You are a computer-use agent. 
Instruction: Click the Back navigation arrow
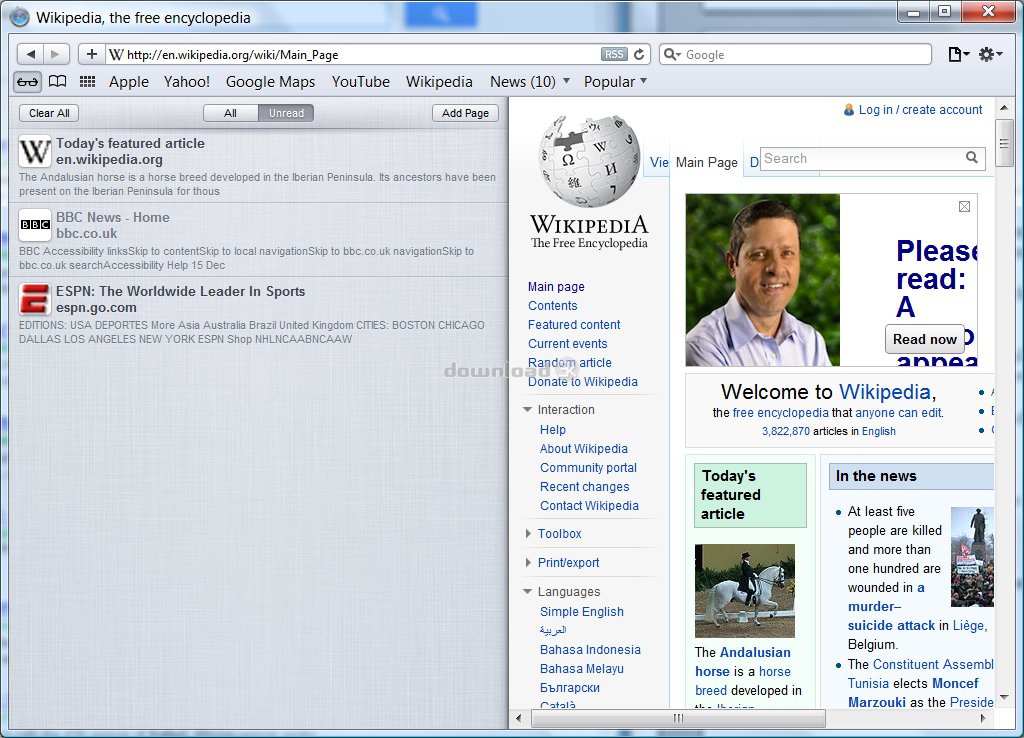coord(31,54)
